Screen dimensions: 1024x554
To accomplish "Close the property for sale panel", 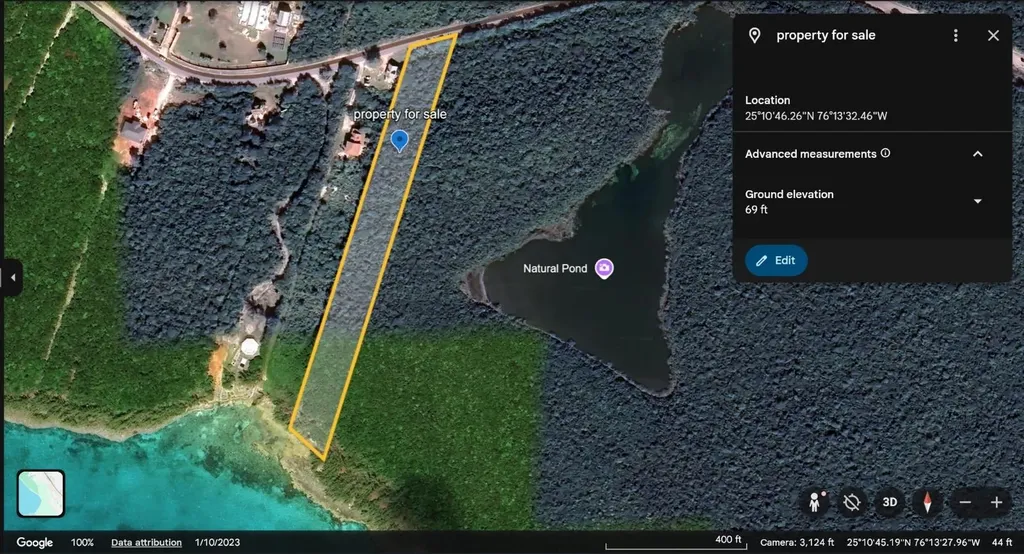I will 993,35.
